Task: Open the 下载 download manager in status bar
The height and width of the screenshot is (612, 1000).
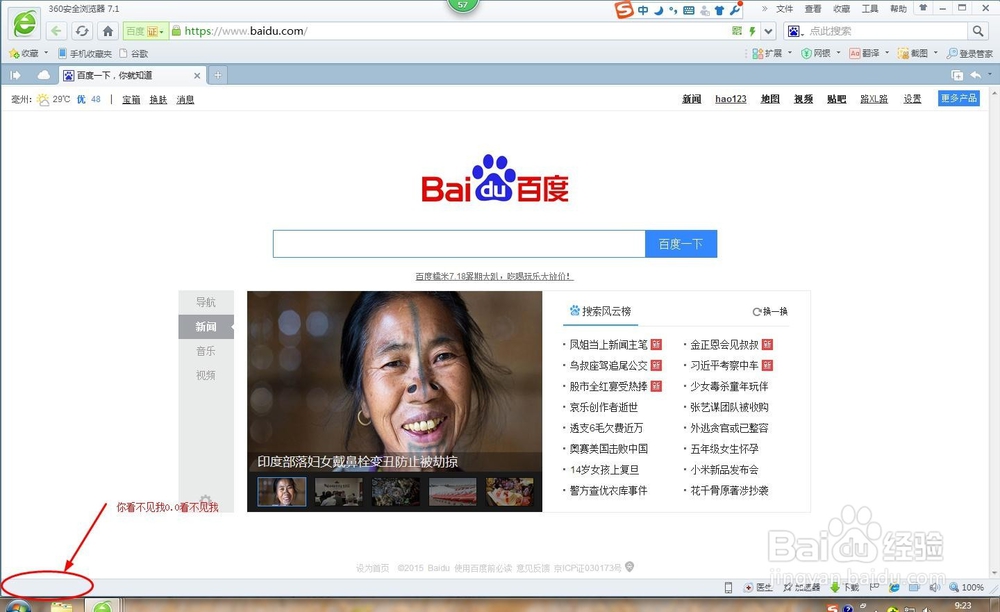Action: [x=844, y=587]
